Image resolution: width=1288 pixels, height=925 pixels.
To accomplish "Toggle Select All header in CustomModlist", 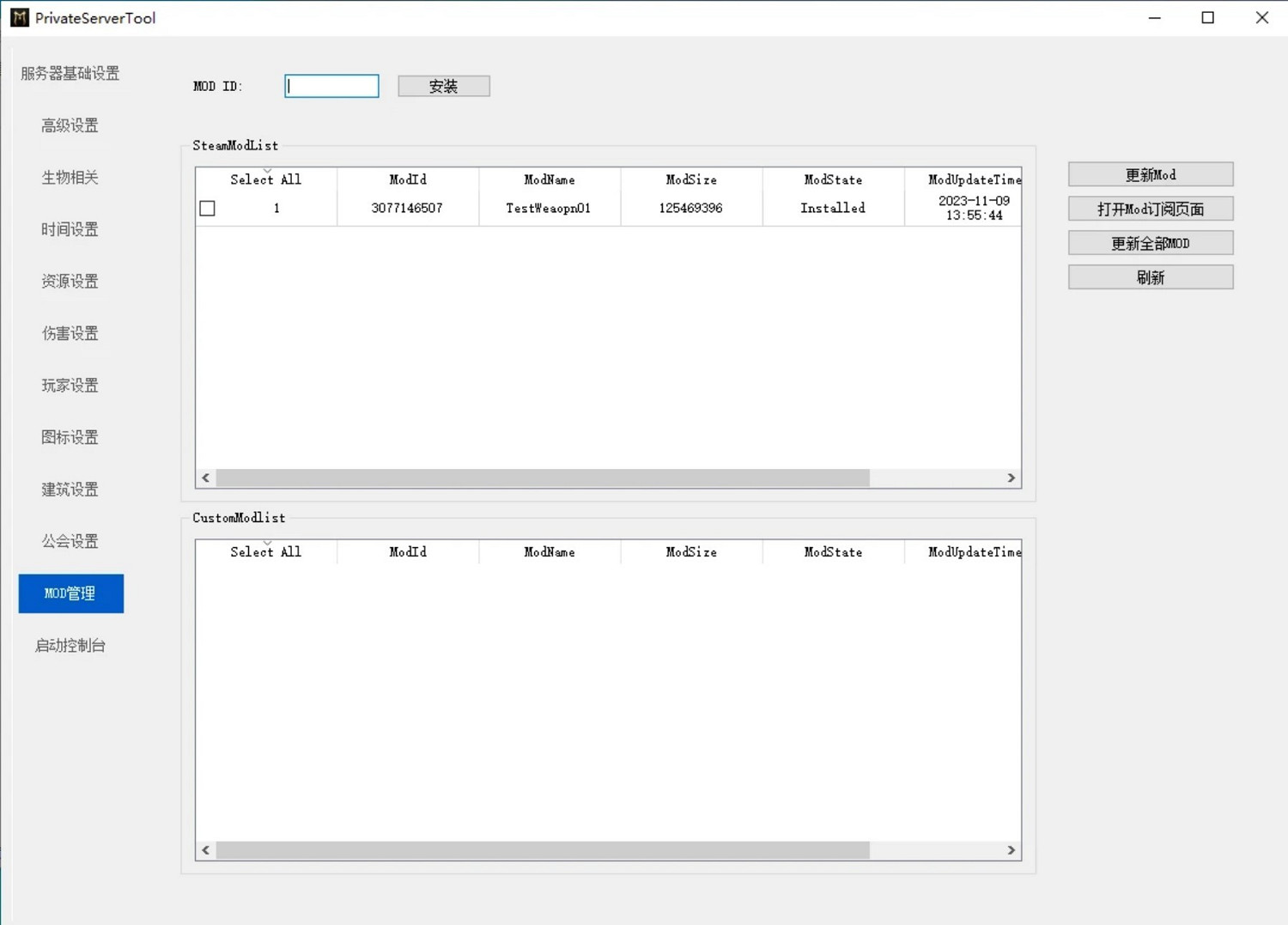I will [265, 552].
